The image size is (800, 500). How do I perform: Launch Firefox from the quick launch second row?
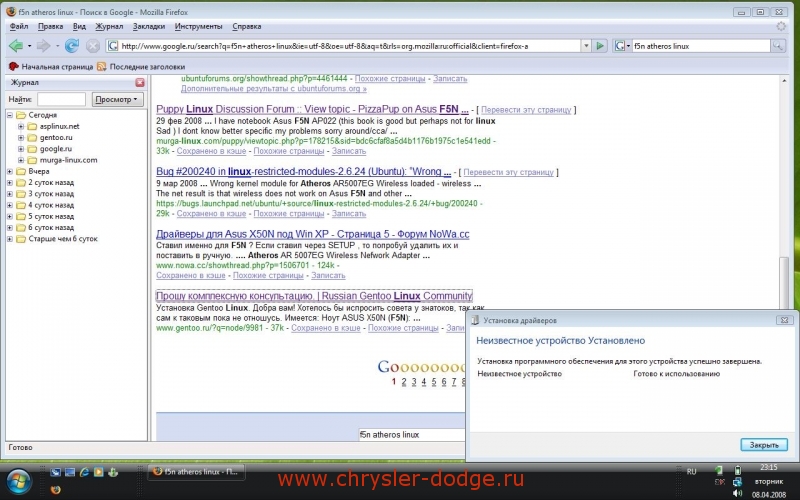coord(56,490)
